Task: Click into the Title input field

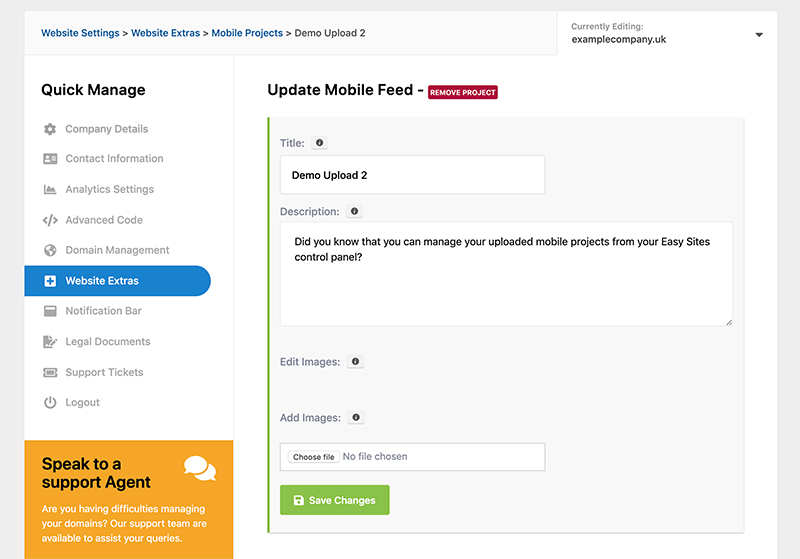Action: 412,175
